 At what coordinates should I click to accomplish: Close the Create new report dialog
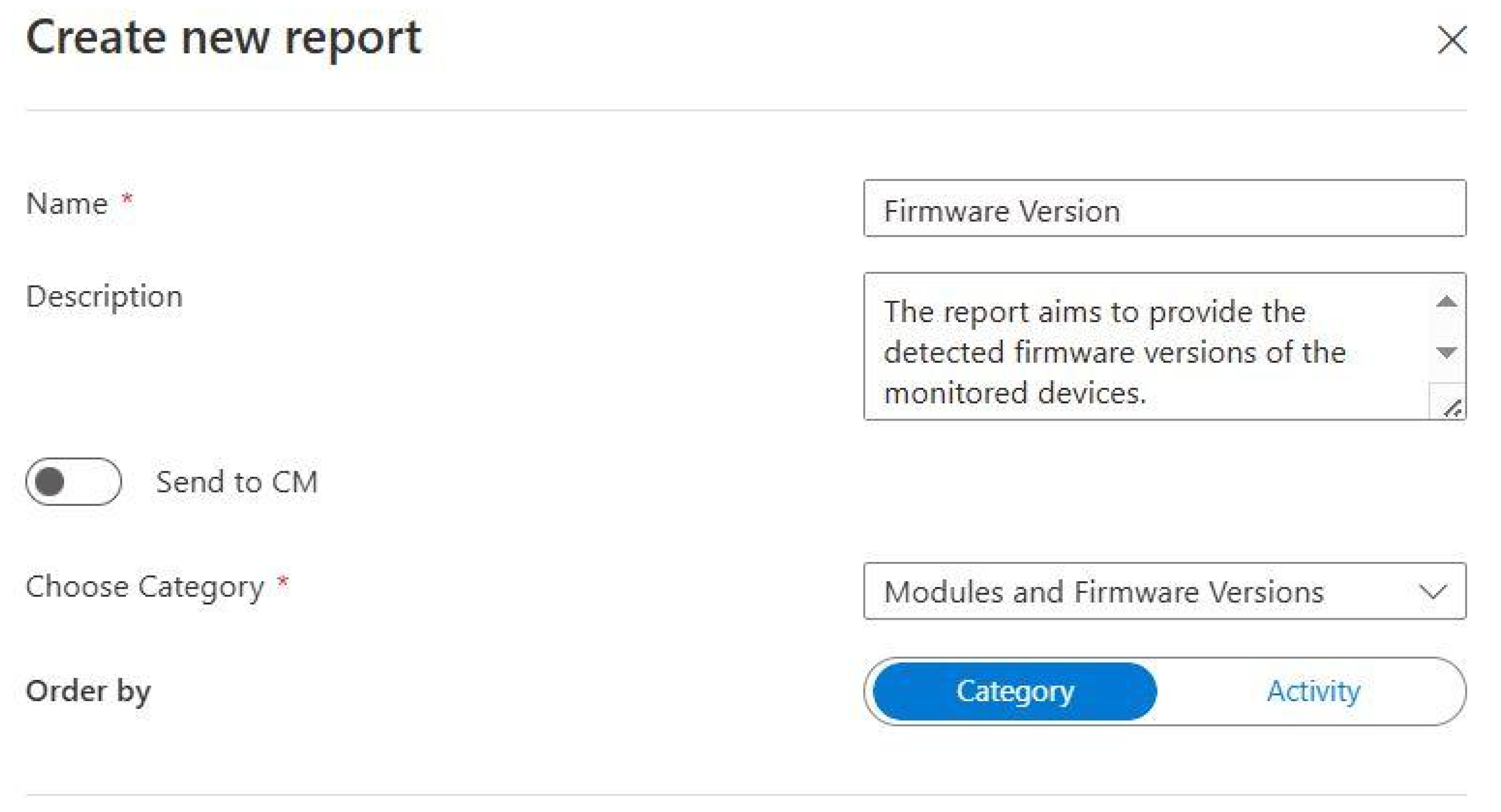1451,39
